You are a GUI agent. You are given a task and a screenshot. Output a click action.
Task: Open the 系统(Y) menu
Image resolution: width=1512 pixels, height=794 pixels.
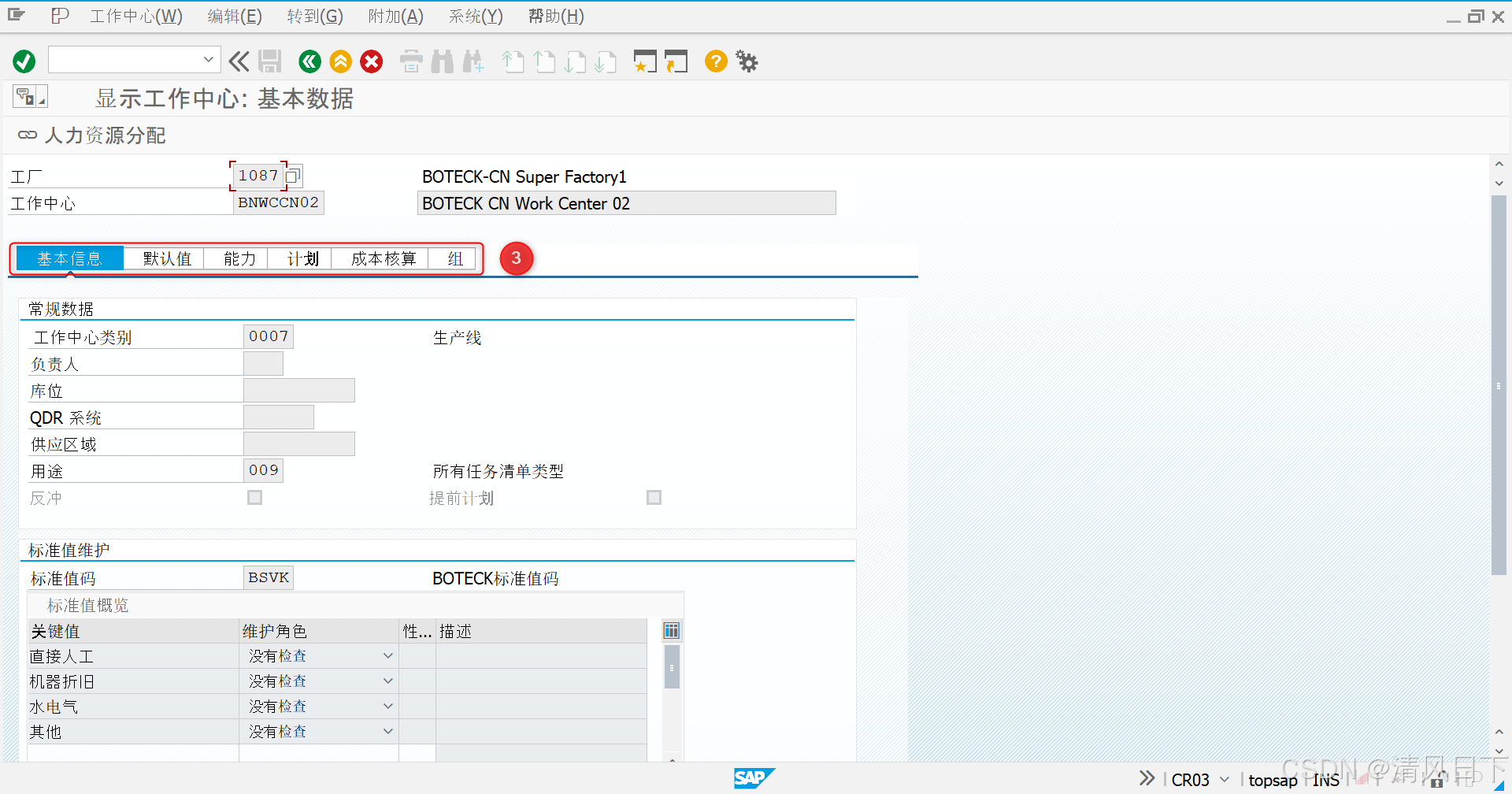tap(476, 17)
